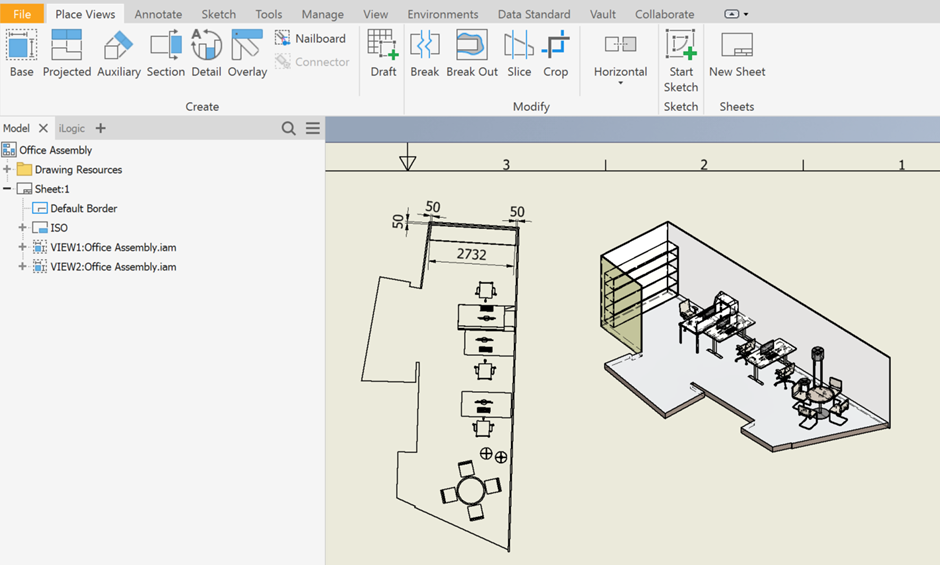Create an Auxiliary view
This screenshot has height=565, width=940.
(118, 53)
